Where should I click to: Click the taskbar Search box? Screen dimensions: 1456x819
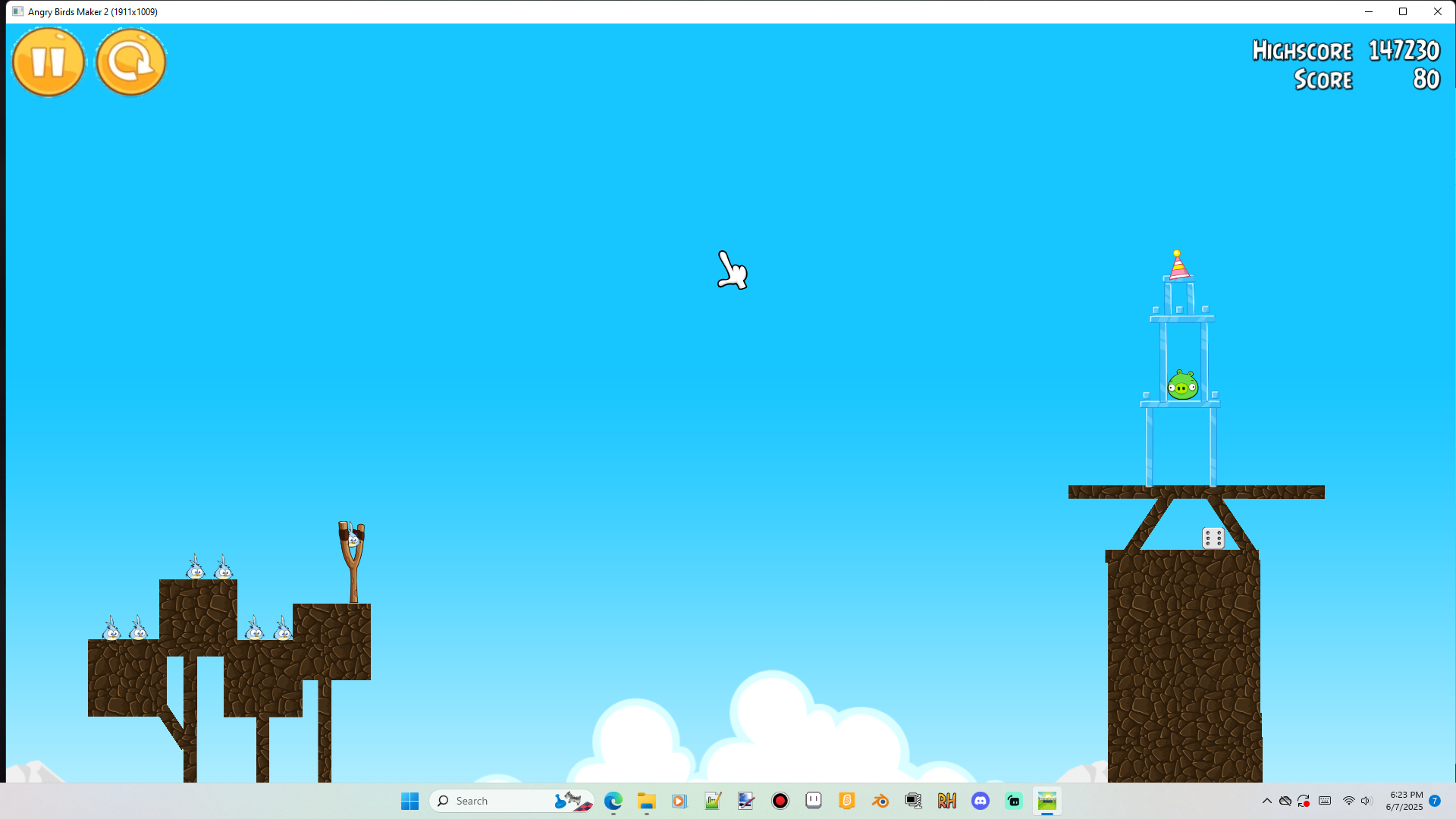click(x=511, y=801)
